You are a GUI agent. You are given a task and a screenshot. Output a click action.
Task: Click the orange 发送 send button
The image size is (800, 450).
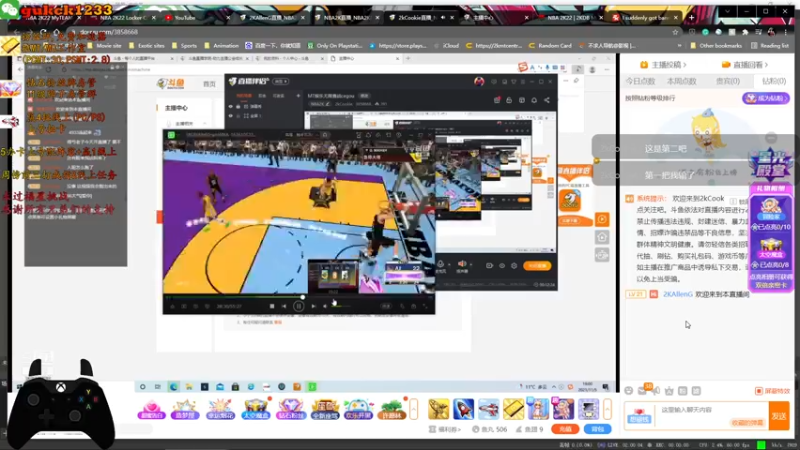[x=779, y=416]
